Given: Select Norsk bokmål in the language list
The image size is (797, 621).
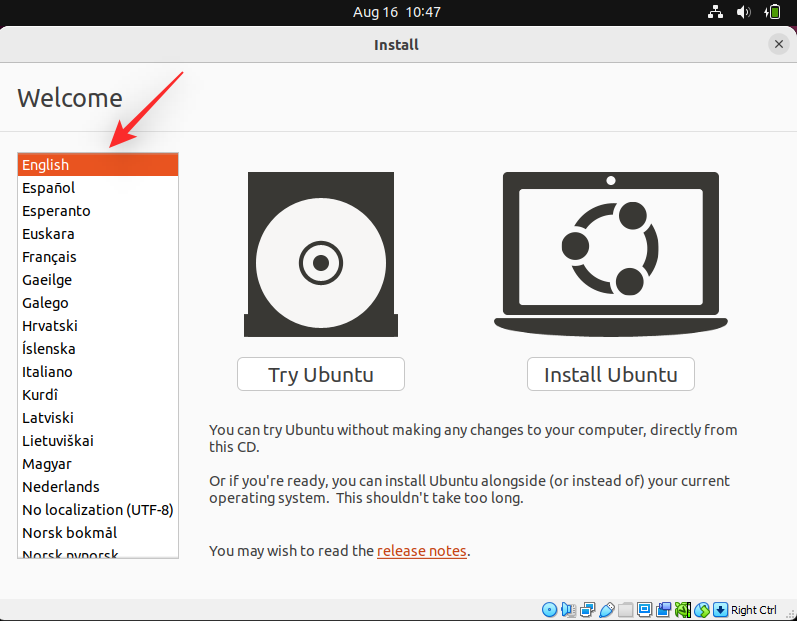Looking at the screenshot, I should tap(98, 533).
